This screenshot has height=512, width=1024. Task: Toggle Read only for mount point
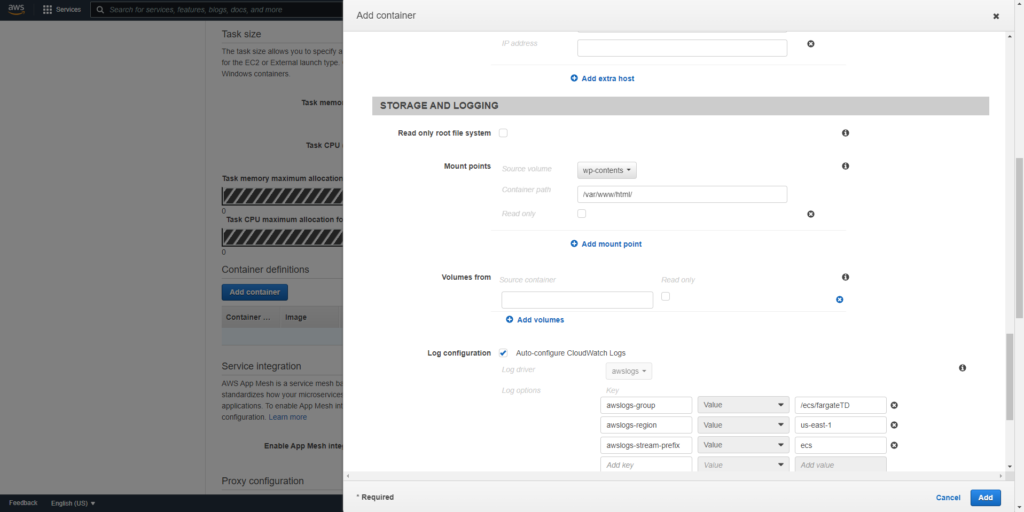(x=582, y=214)
